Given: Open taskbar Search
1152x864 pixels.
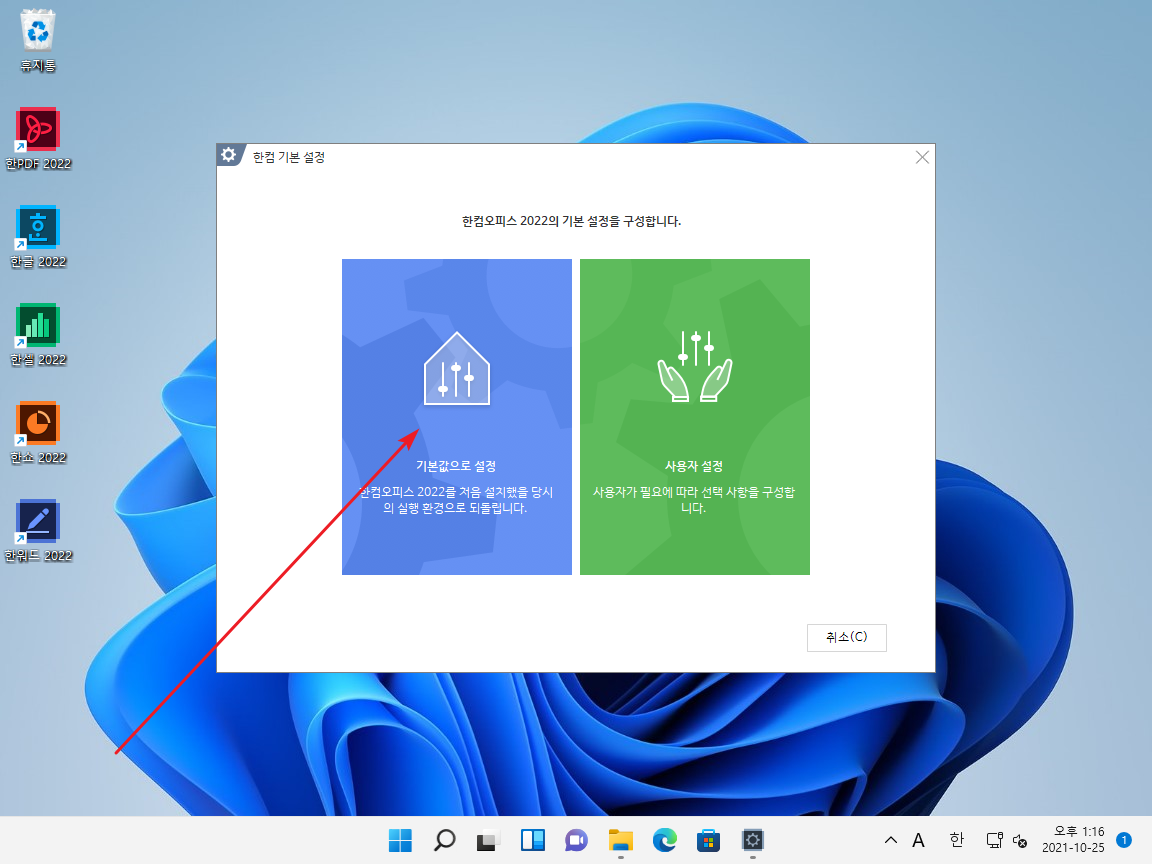Looking at the screenshot, I should pos(444,840).
